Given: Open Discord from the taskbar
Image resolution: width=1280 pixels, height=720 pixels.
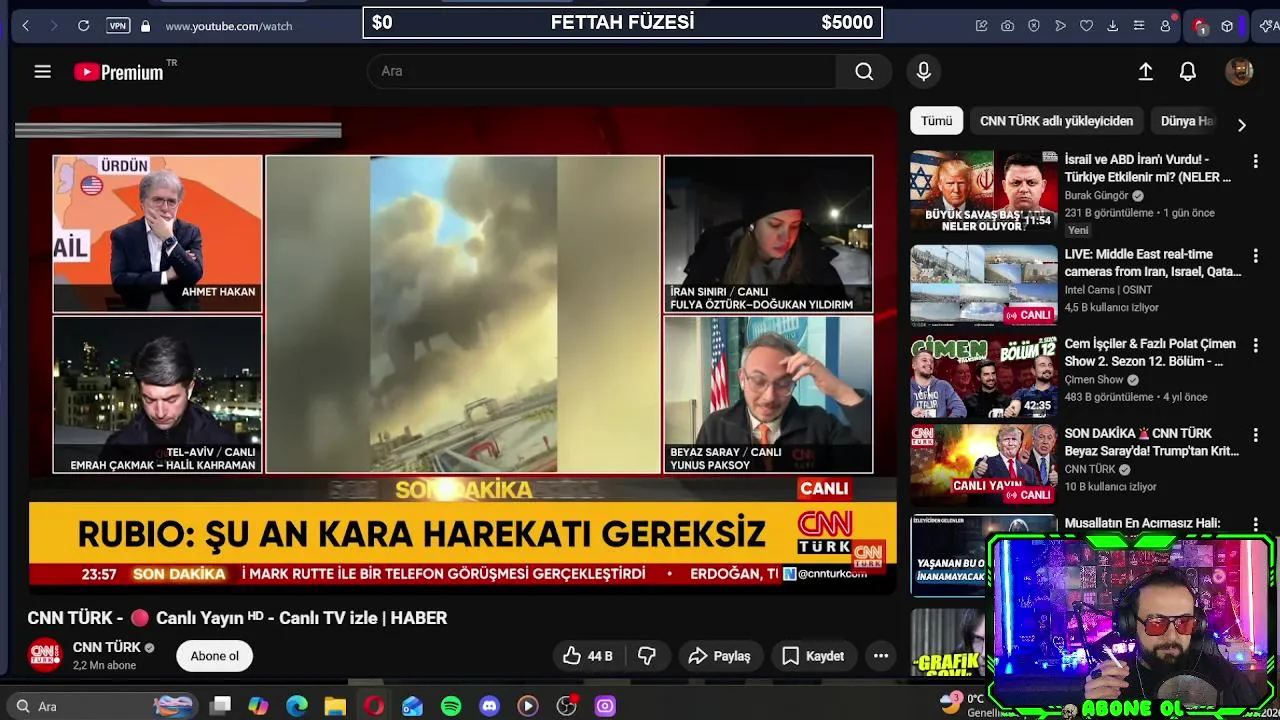Looking at the screenshot, I should point(489,706).
